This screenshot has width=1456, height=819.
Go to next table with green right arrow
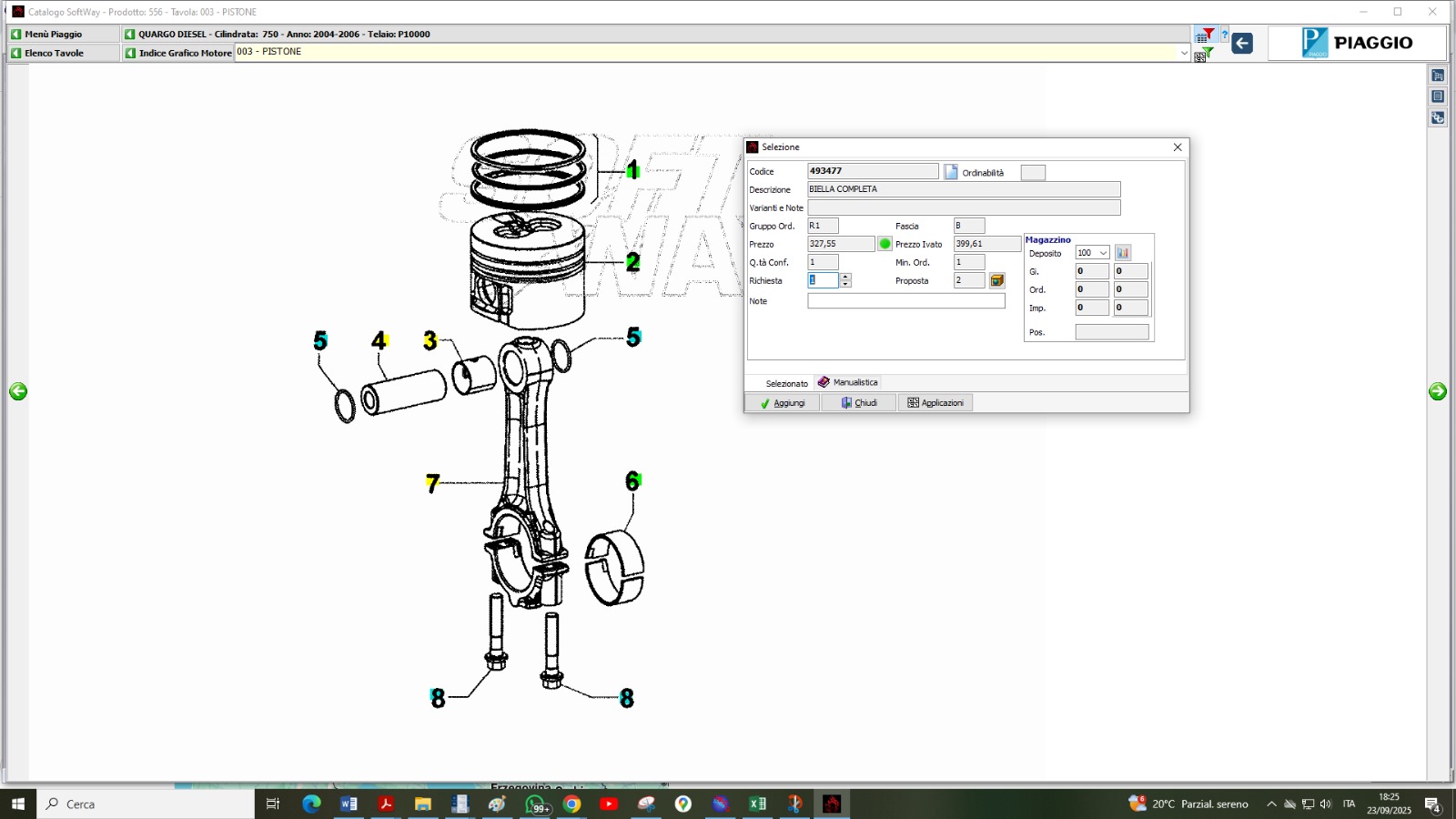[x=1438, y=391]
